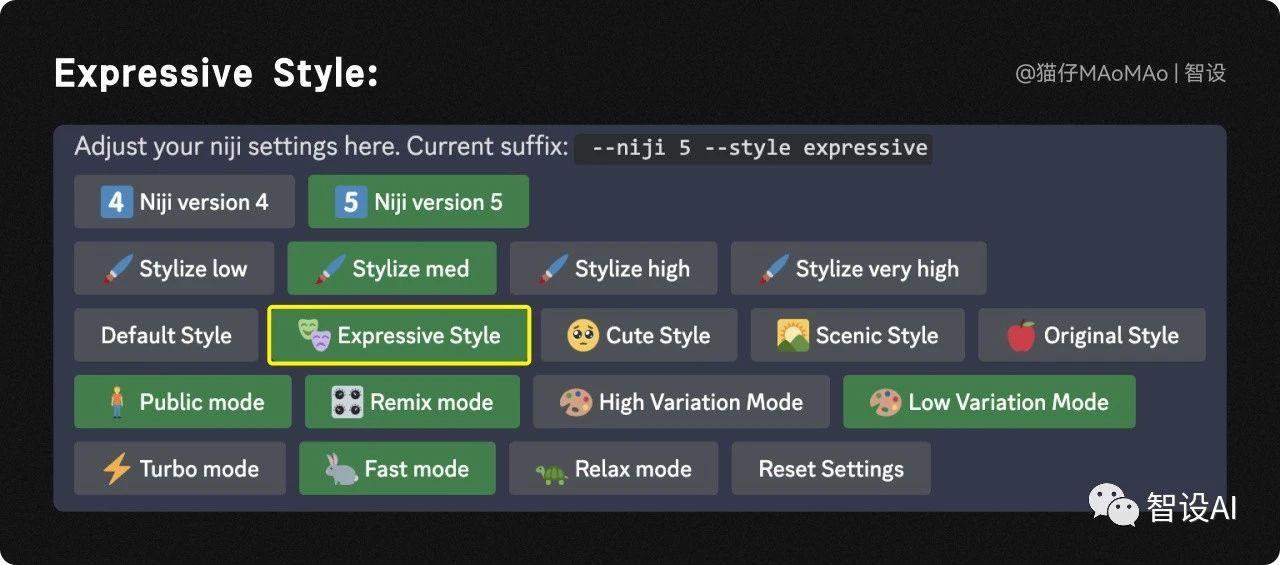
Task: Select Niji version 5
Action: [x=418, y=202]
